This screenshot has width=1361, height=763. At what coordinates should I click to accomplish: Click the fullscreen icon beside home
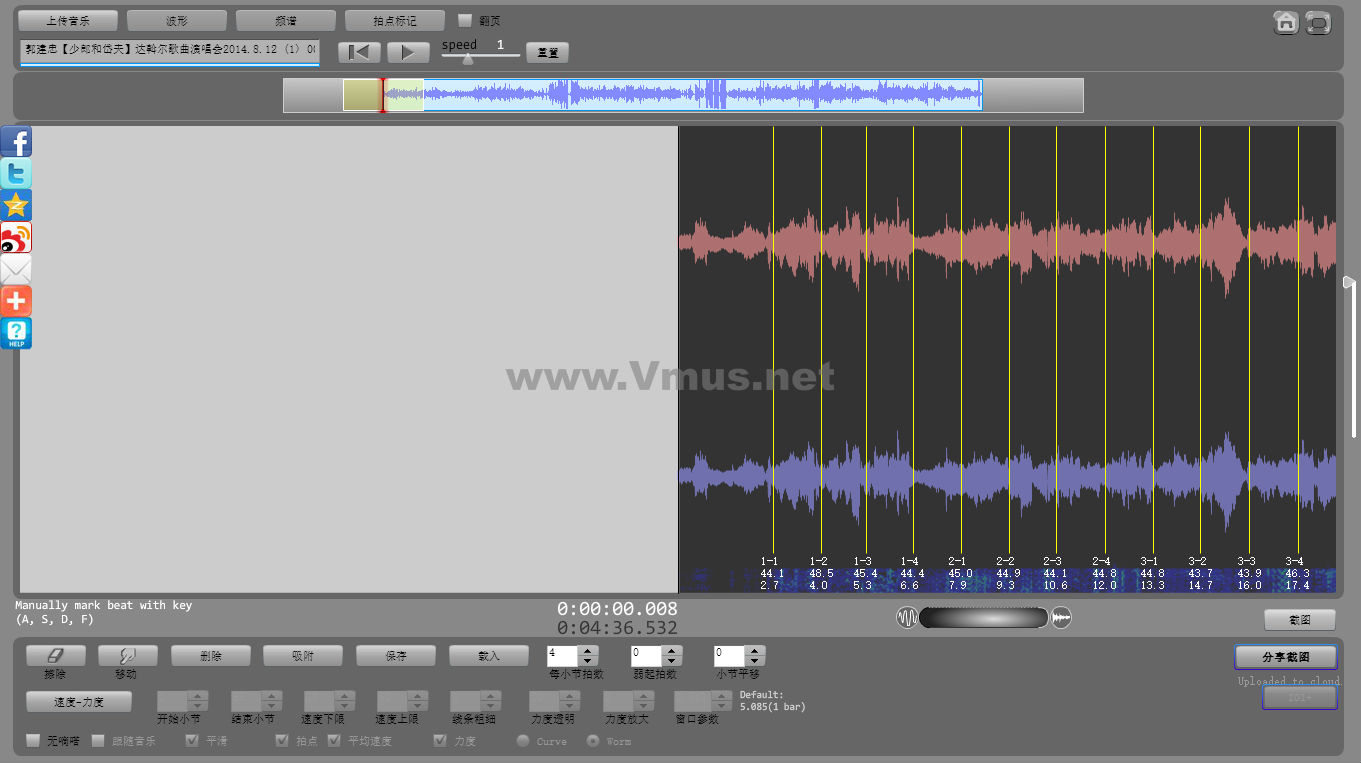click(x=1318, y=23)
